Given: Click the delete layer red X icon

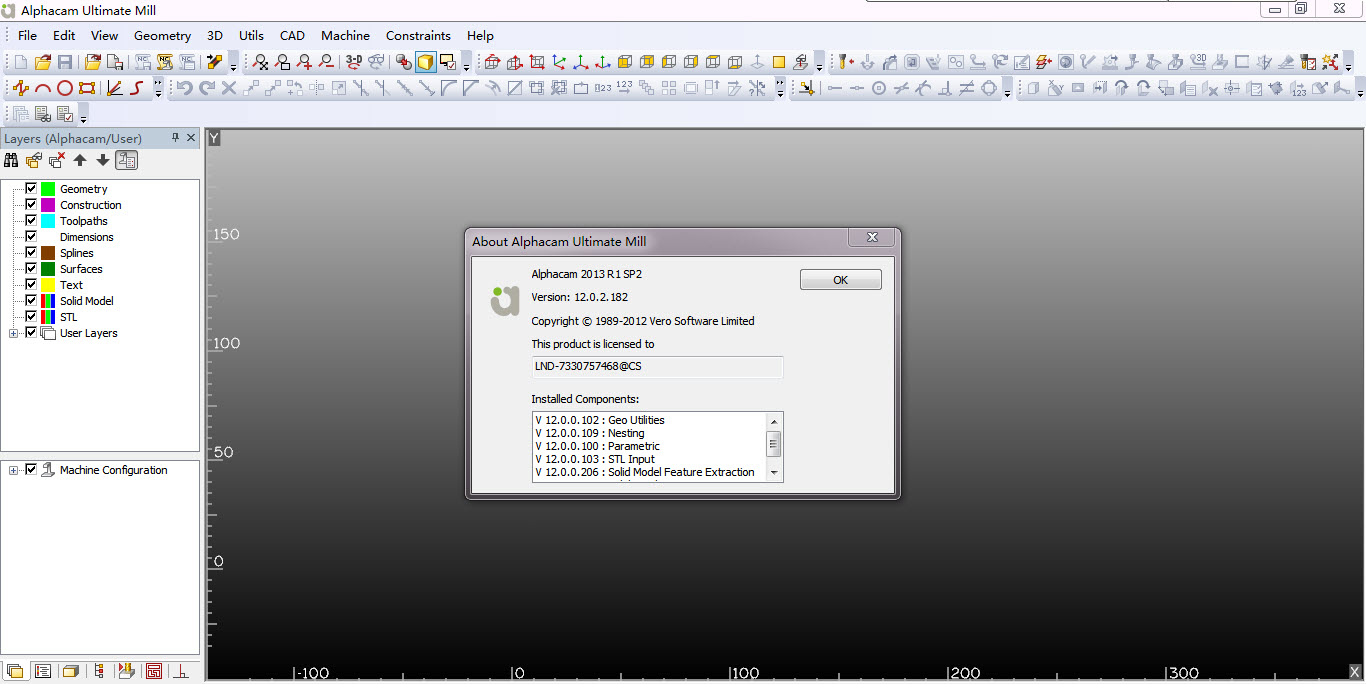Looking at the screenshot, I should tap(57, 160).
